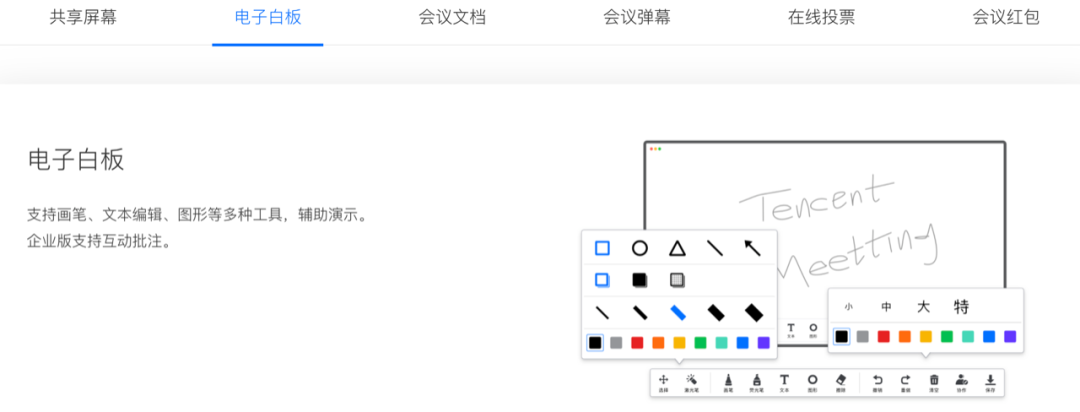This screenshot has width=1080, height=412.
Task: Go to the 会议文档 tab
Action: click(x=453, y=17)
